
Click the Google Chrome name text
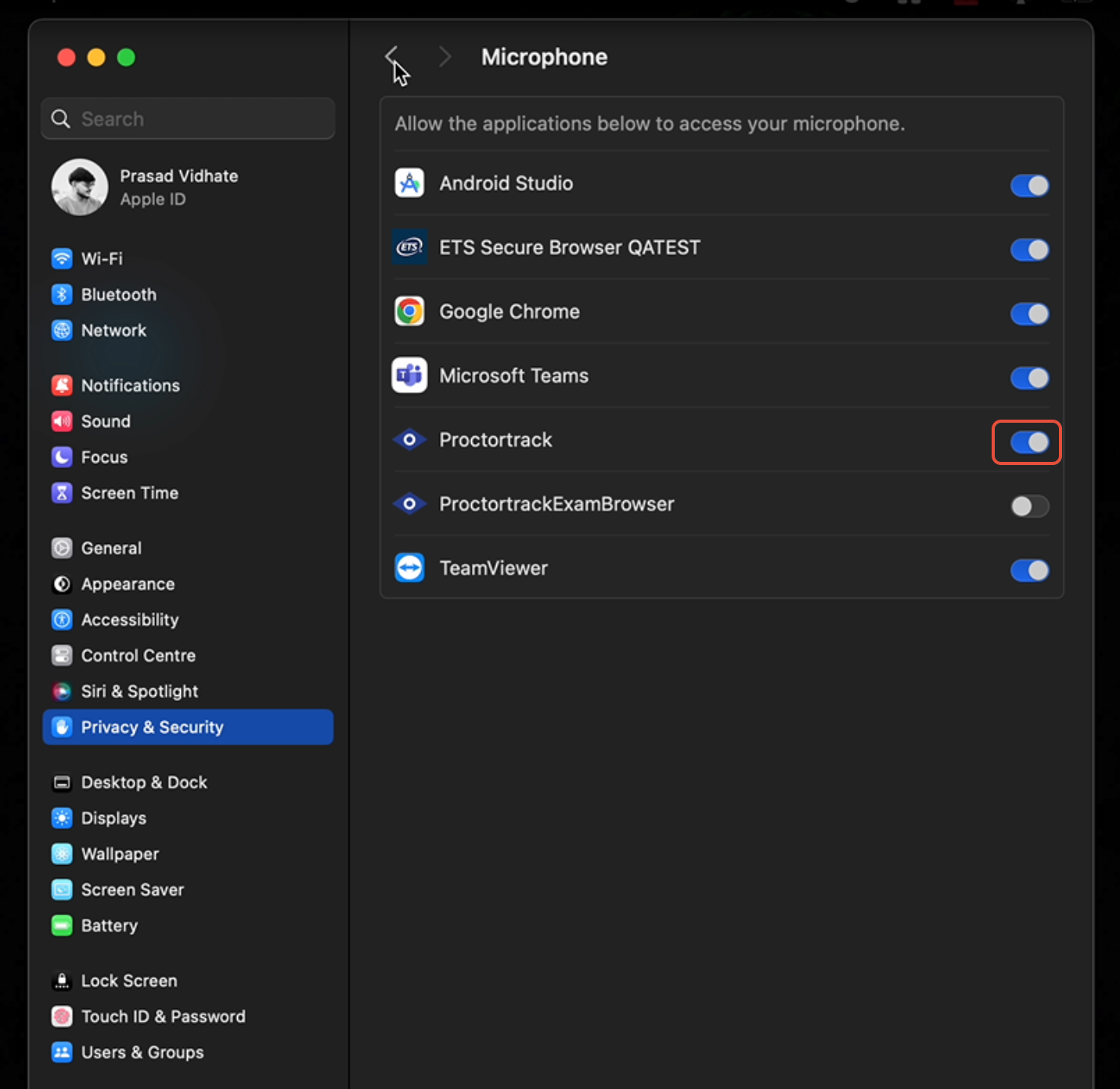510,312
